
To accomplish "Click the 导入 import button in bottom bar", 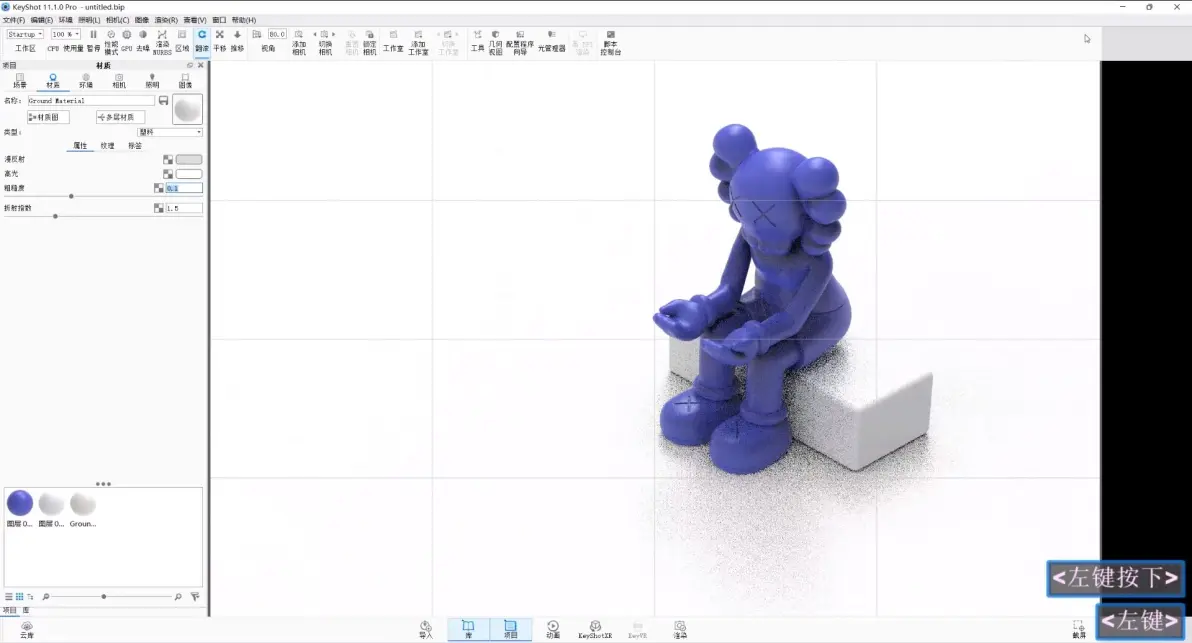I will tap(426, 630).
